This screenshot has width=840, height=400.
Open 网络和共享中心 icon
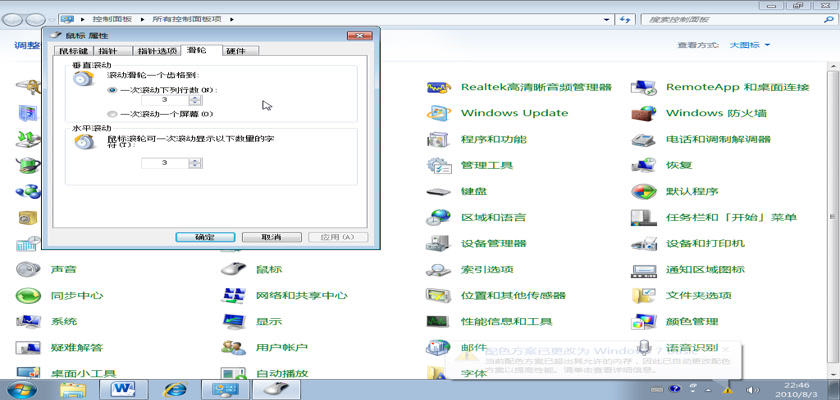pos(233,295)
